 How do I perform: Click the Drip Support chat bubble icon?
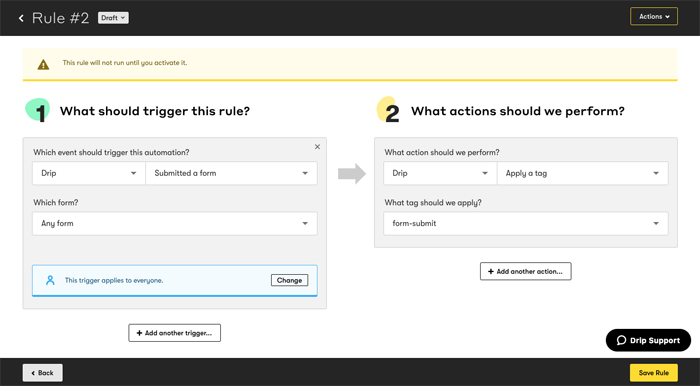(621, 340)
